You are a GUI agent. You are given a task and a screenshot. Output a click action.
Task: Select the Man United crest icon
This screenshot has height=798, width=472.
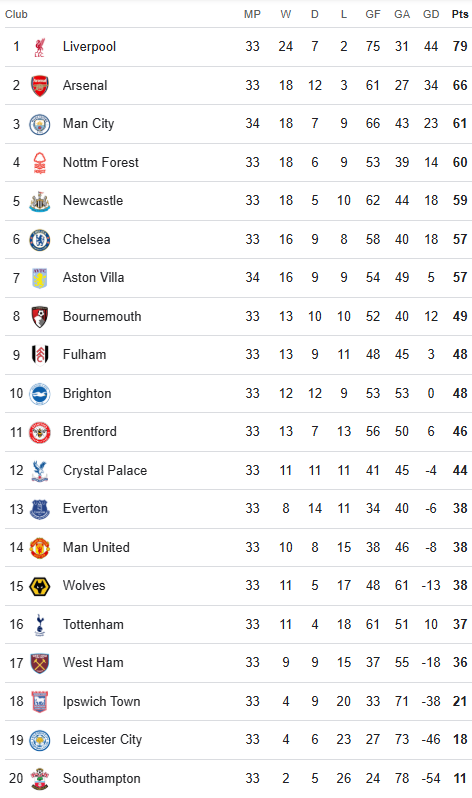40,548
